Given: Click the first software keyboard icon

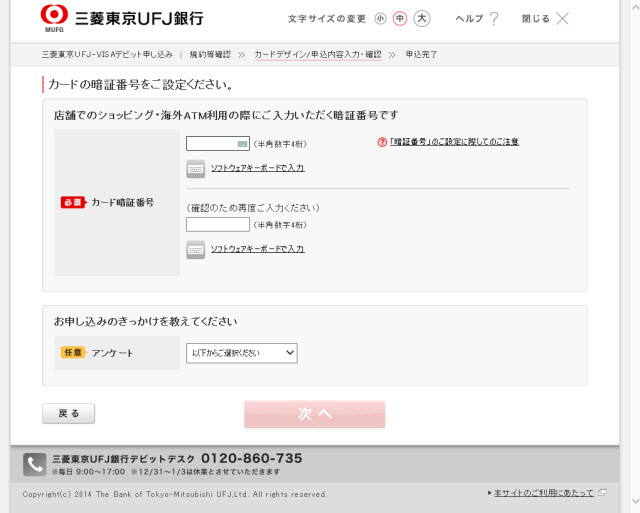Looking at the screenshot, I should point(196,169).
